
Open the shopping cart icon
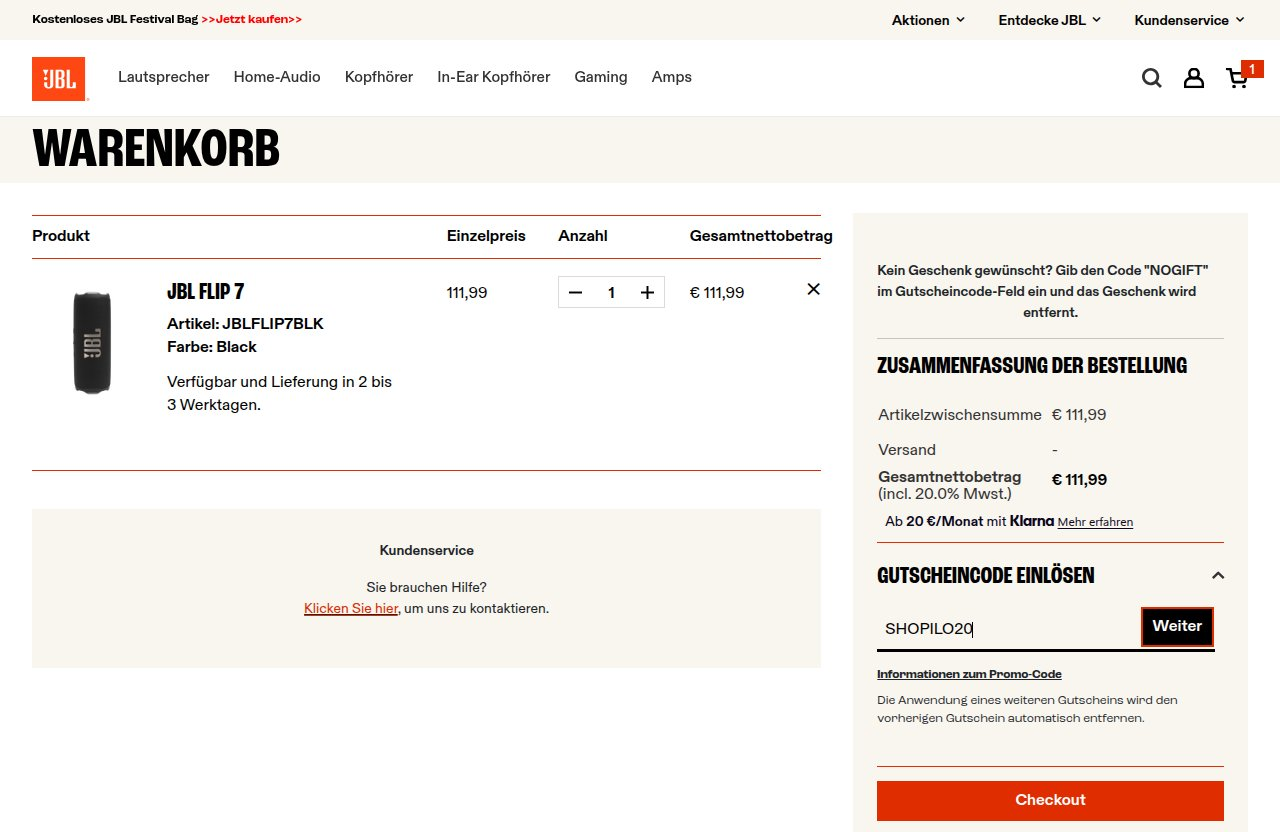pyautogui.click(x=1237, y=78)
